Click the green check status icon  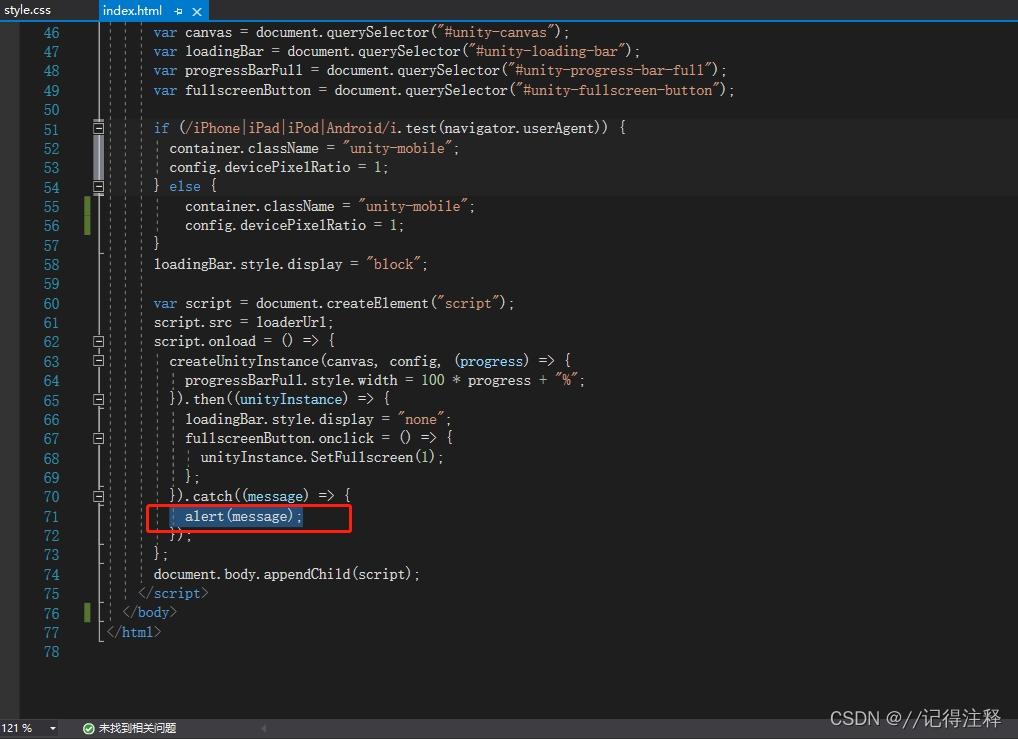89,729
